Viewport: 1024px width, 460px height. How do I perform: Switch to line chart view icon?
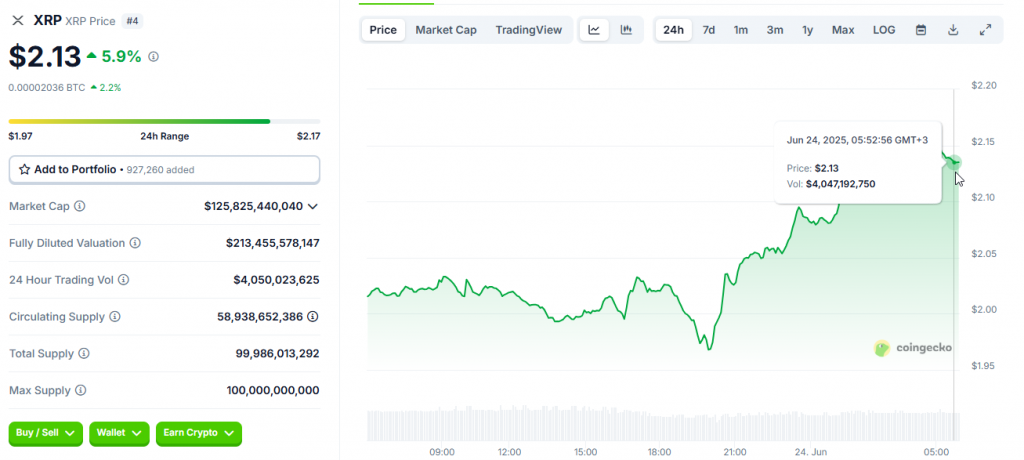tap(594, 30)
